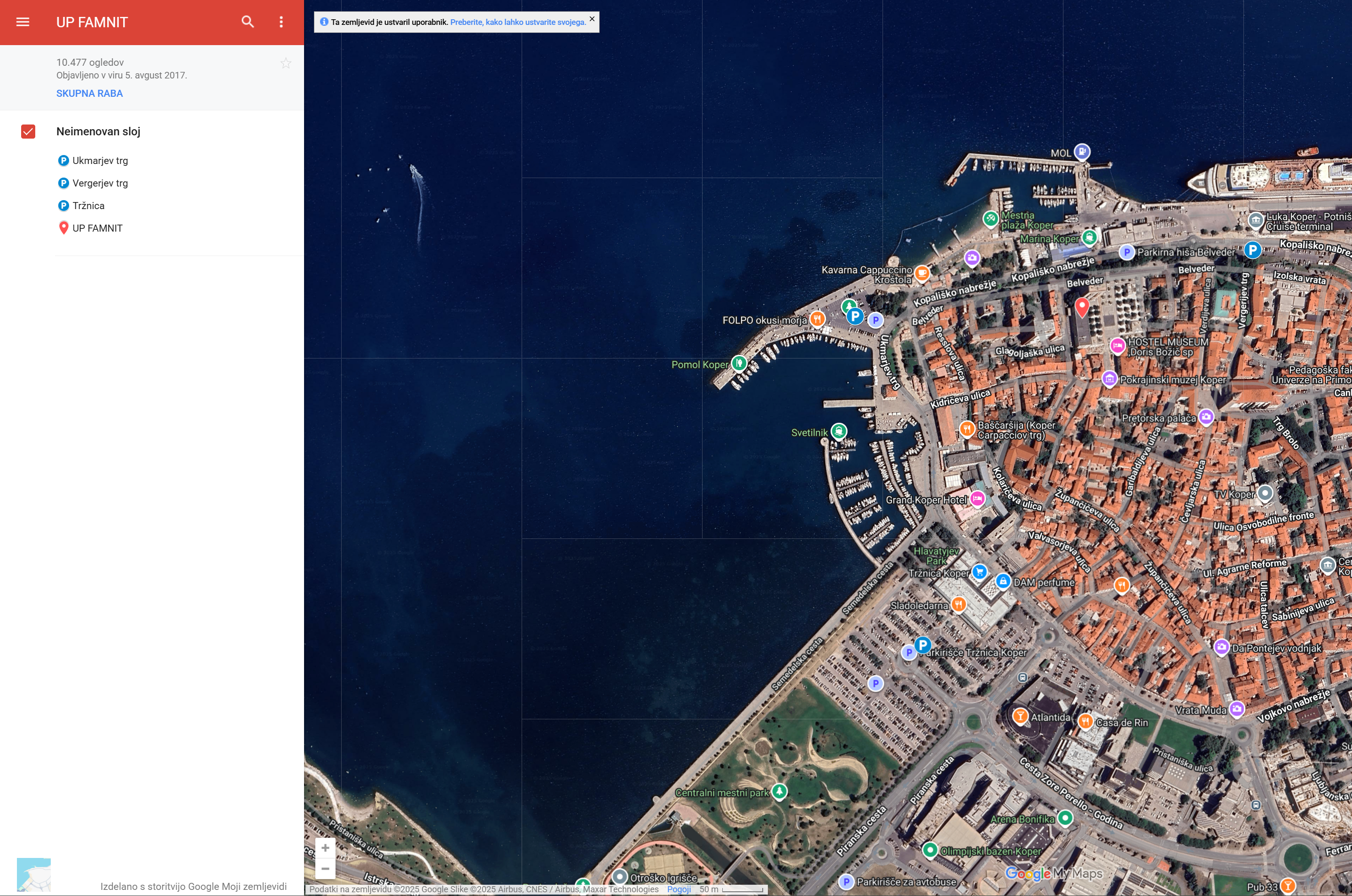Click the Grand Koper Hotel pink icon

click(x=978, y=499)
